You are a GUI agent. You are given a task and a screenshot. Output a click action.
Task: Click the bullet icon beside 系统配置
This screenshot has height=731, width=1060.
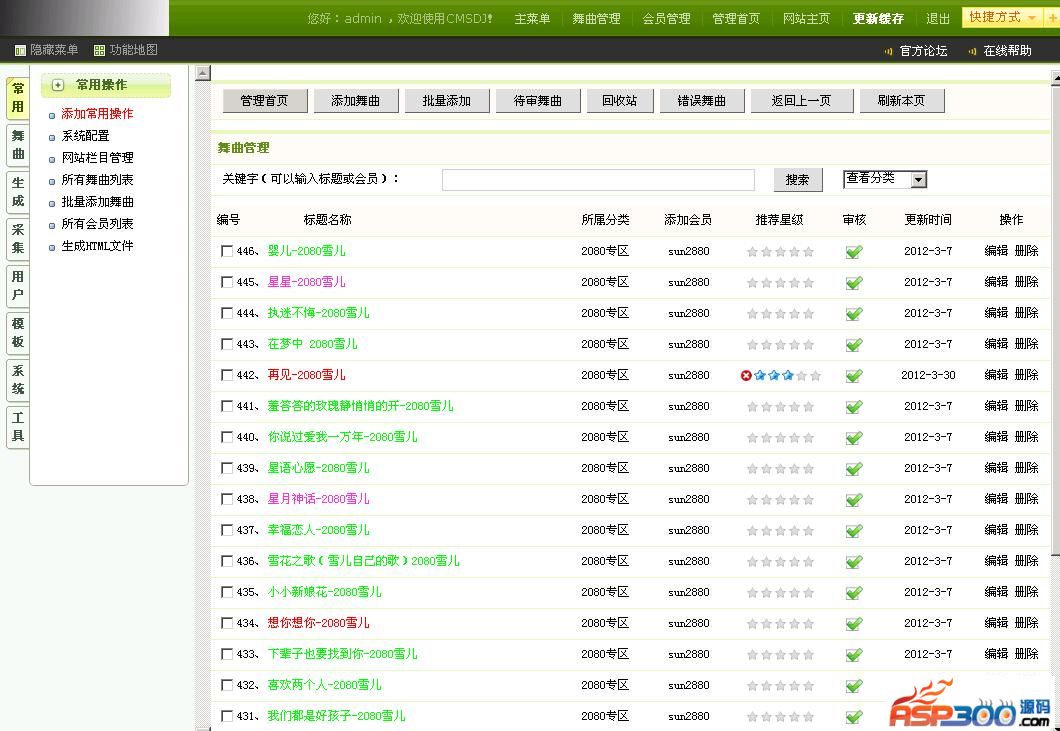pos(52,137)
